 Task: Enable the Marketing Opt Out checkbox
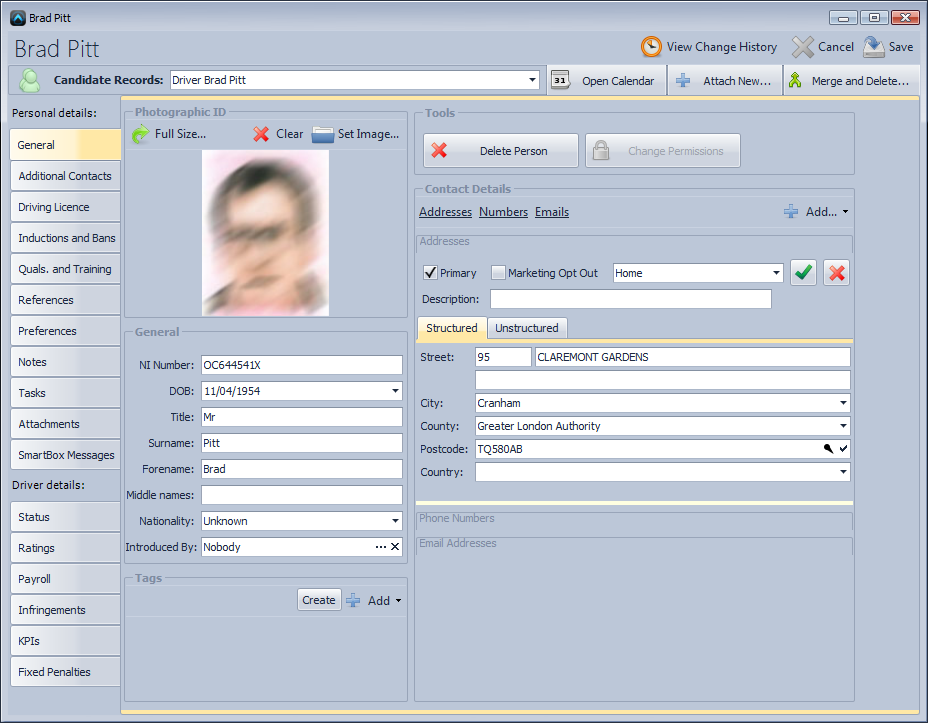click(x=499, y=273)
